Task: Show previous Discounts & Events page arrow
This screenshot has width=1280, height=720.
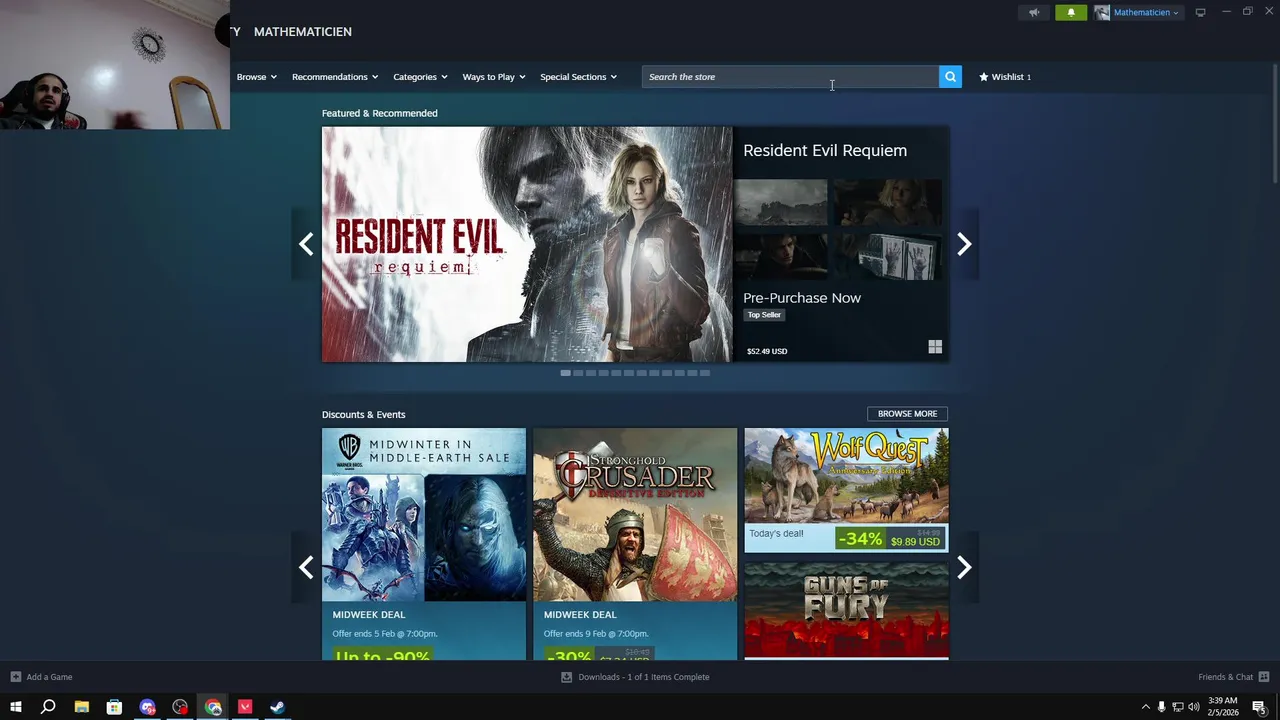Action: pyautogui.click(x=306, y=568)
